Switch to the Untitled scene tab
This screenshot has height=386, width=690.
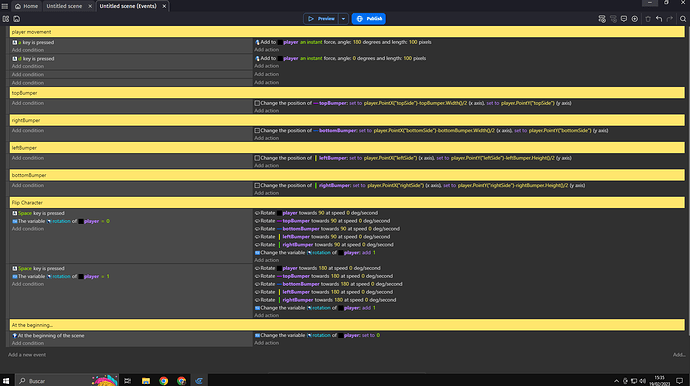point(64,6)
